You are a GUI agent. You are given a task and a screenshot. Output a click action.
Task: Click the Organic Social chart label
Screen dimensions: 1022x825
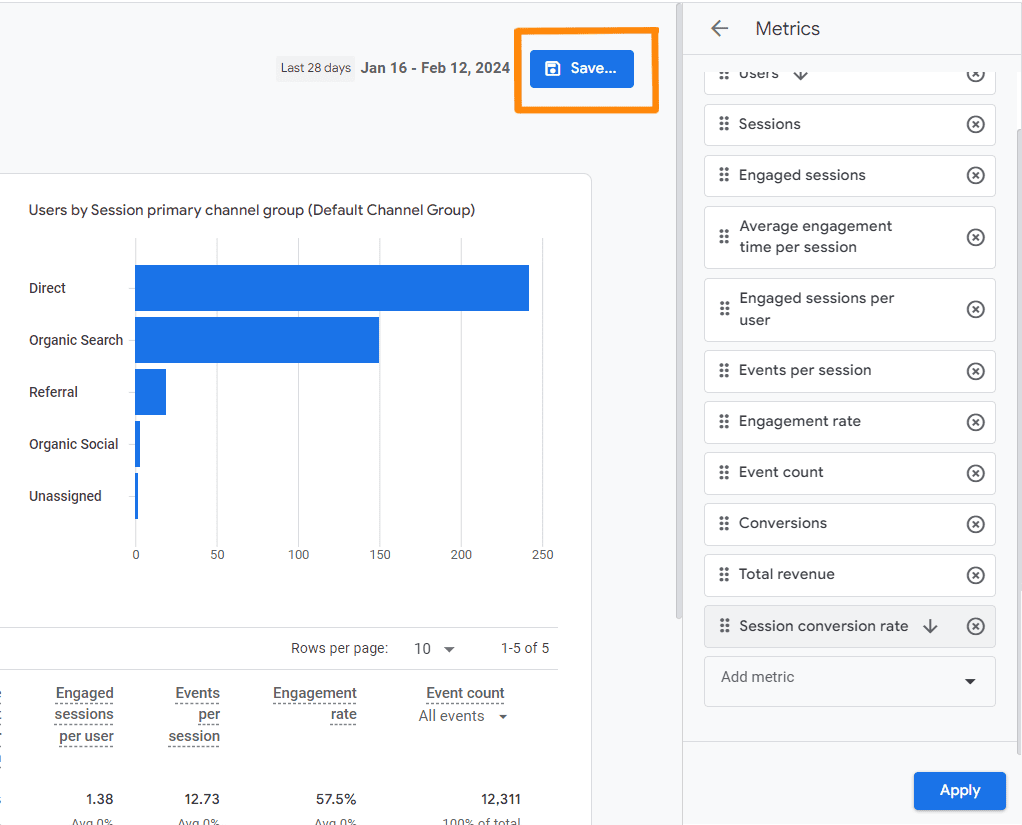pyautogui.click(x=74, y=444)
